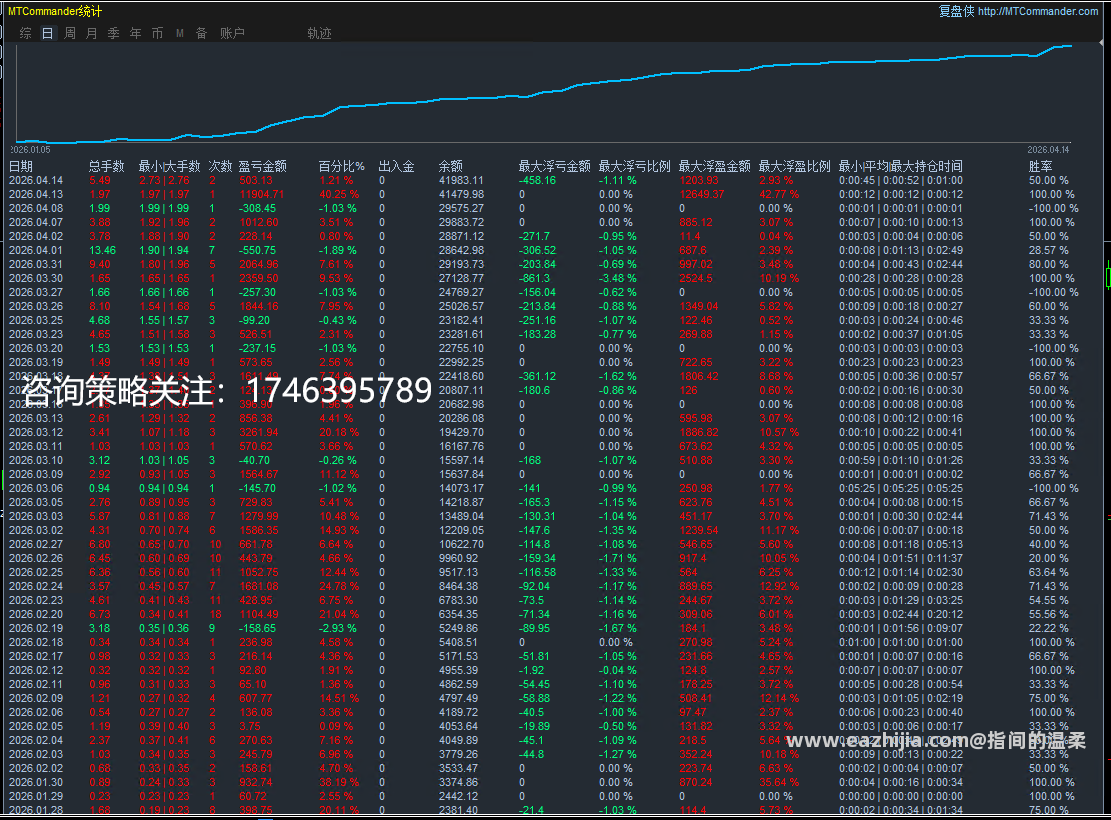
Task: Click loss amount -308.45
Action: tap(257, 208)
